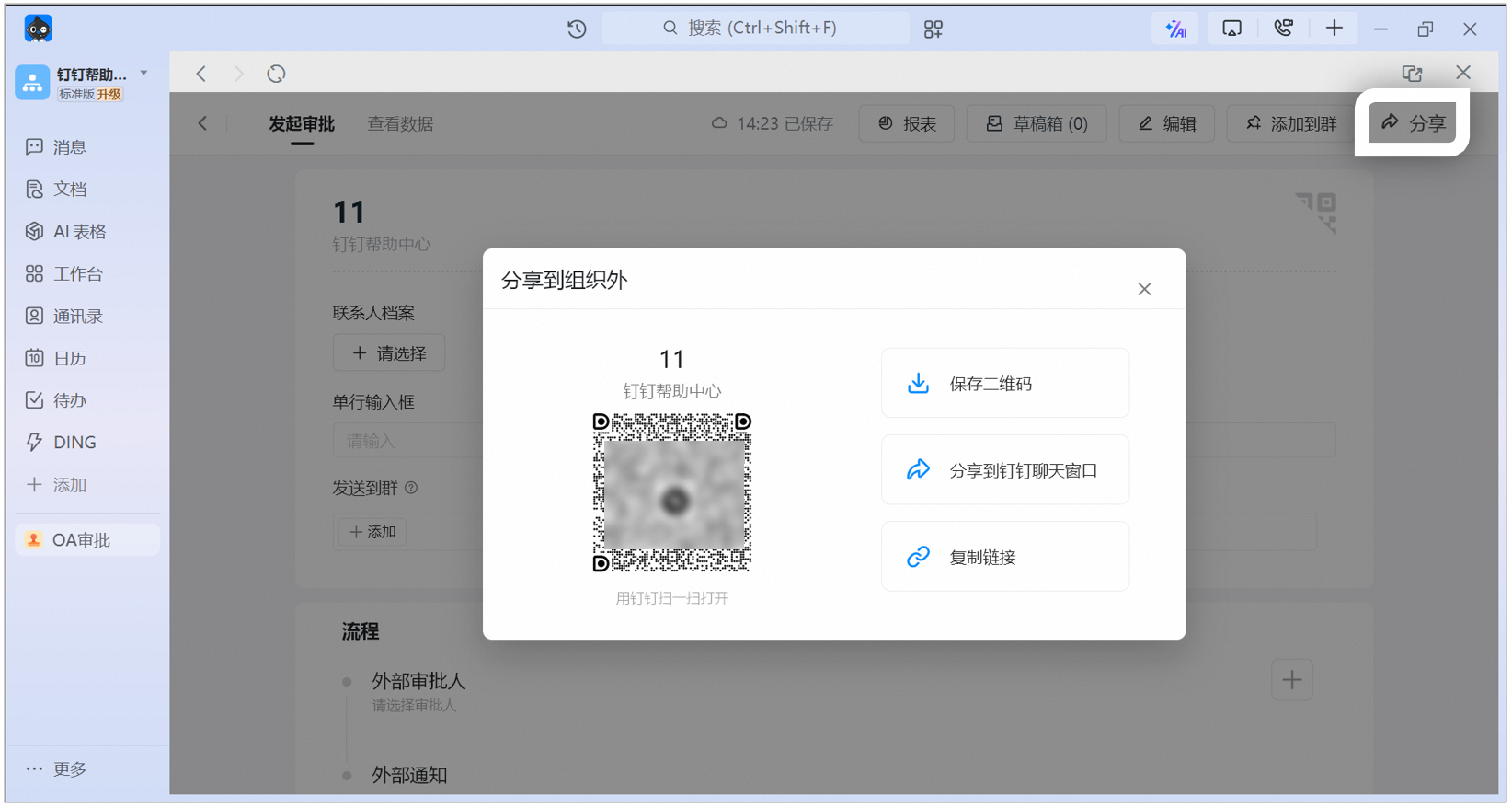Click the DingTalk logo in title bar
The height and width of the screenshot is (808, 1512).
pyautogui.click(x=39, y=29)
